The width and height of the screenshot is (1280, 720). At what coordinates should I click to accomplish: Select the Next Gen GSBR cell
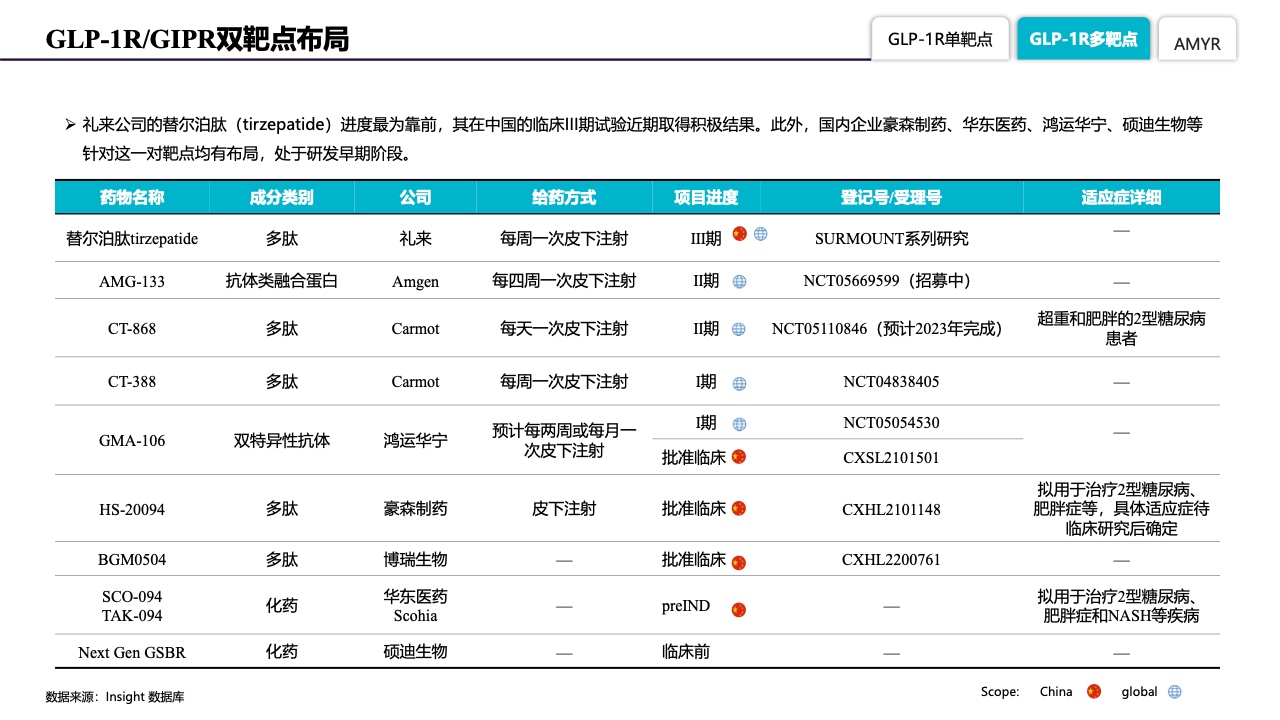coord(132,653)
